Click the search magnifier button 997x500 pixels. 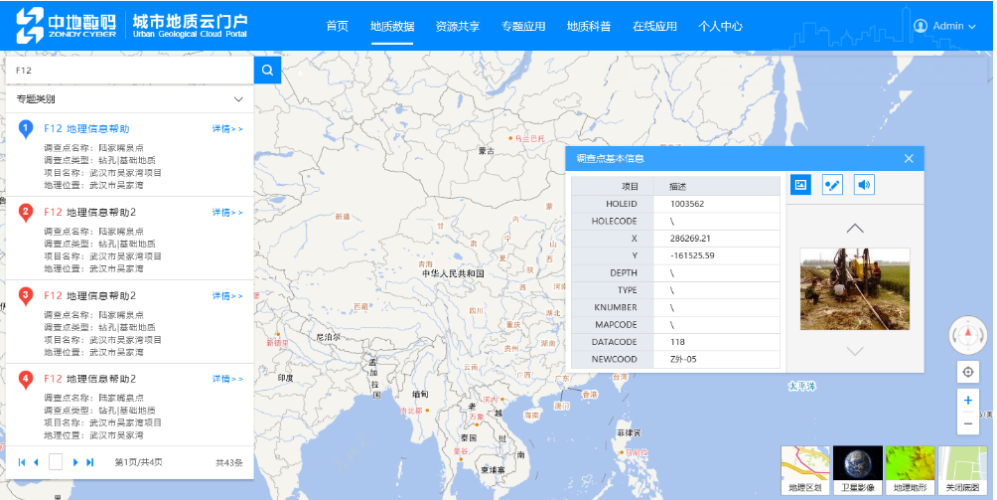[267, 70]
